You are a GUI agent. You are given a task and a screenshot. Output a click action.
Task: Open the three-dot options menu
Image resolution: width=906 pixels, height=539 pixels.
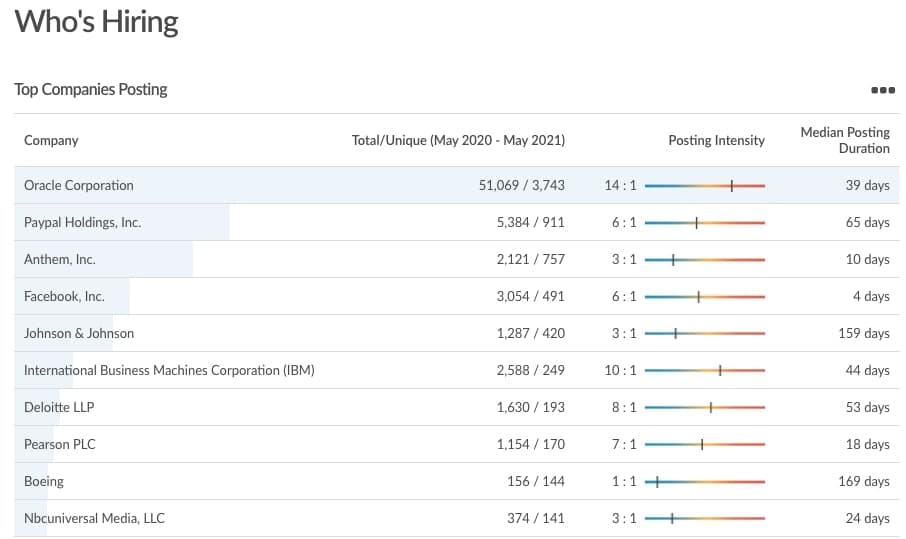click(883, 90)
